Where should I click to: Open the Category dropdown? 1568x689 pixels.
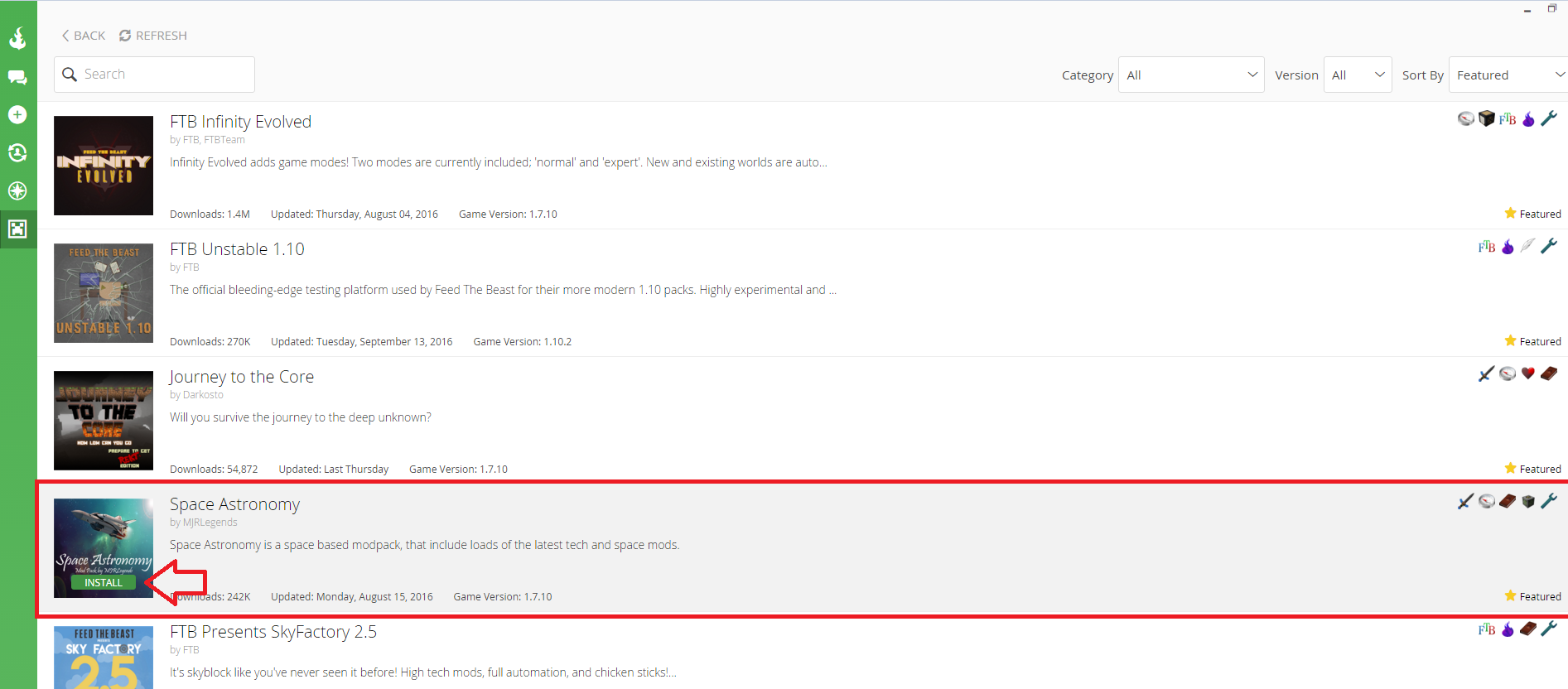tap(1191, 75)
